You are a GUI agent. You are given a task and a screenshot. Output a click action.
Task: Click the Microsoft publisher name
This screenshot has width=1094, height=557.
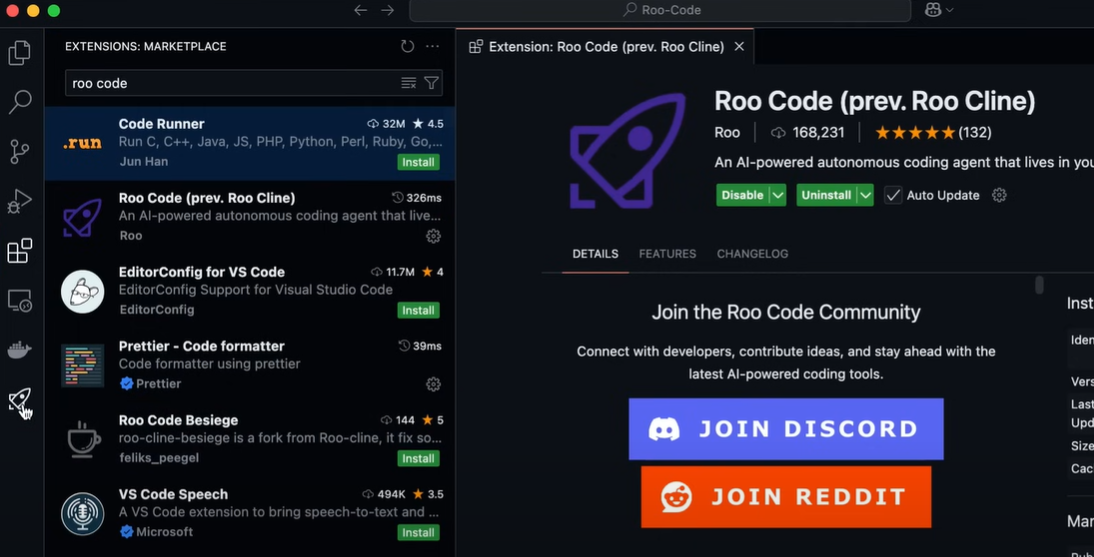pos(165,532)
